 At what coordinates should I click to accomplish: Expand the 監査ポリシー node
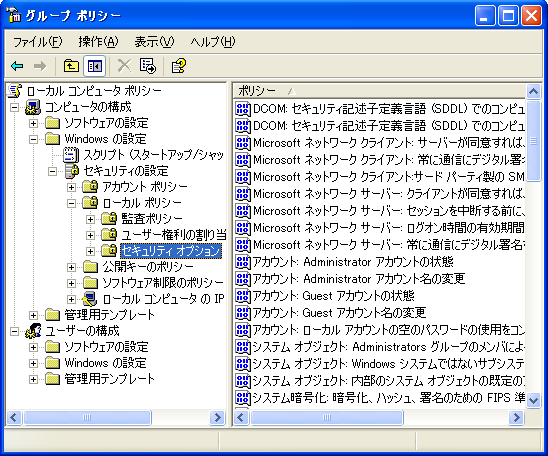[x=90, y=219]
